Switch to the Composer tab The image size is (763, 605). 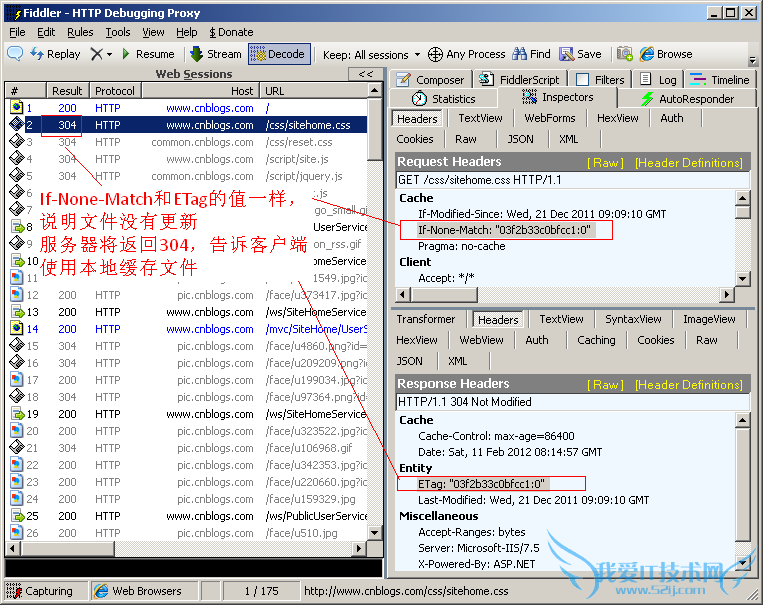[x=430, y=79]
